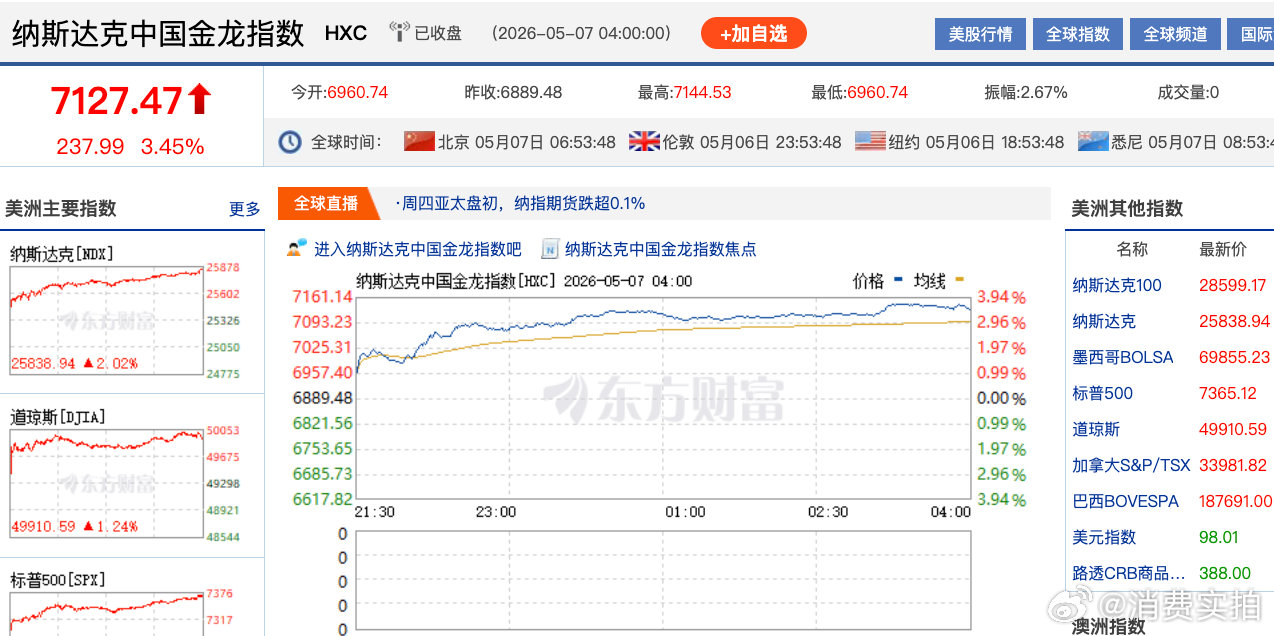Open the 进入纳斯达克中国金龙指数吧 link
This screenshot has height=636, width=1274.
click(418, 249)
